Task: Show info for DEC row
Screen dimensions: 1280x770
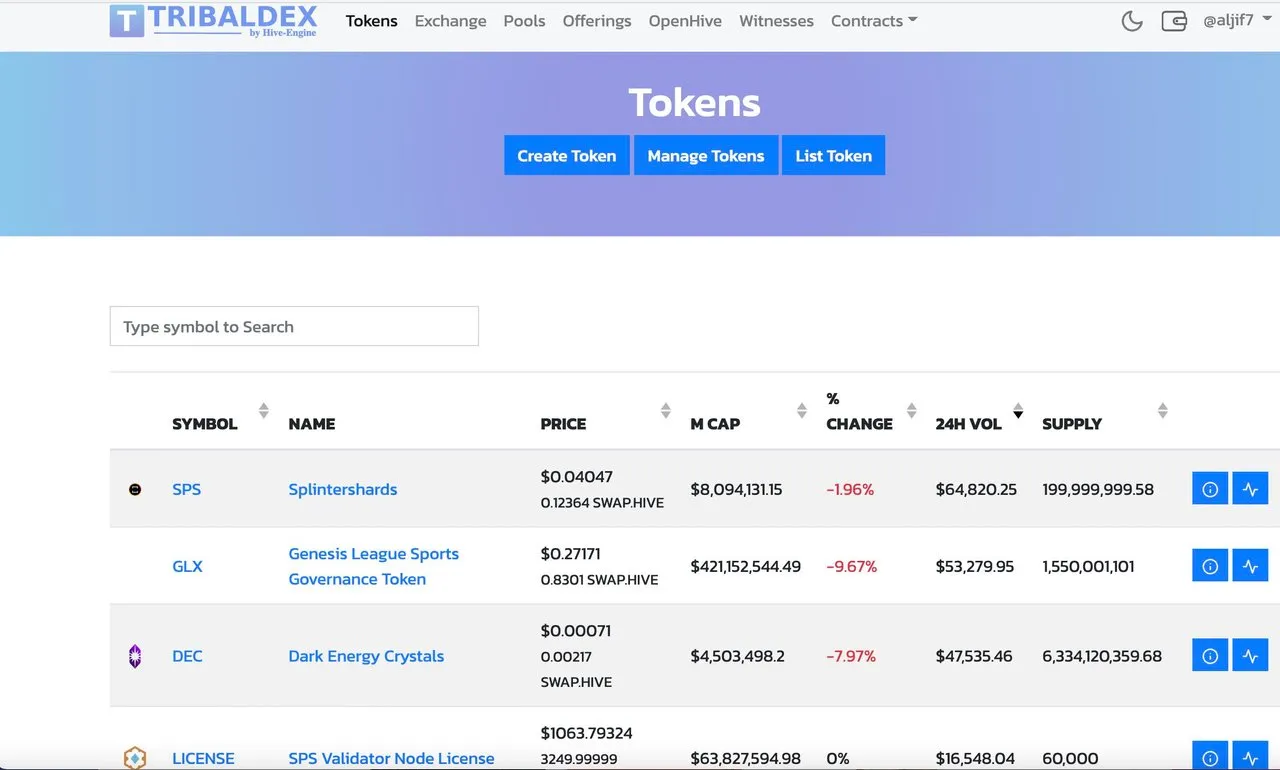Action: 1210,656
